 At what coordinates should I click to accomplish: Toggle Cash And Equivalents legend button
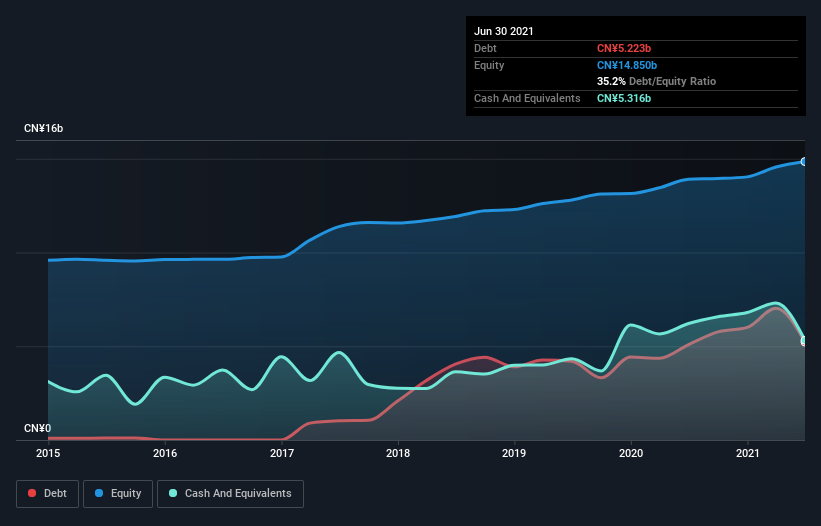click(230, 494)
